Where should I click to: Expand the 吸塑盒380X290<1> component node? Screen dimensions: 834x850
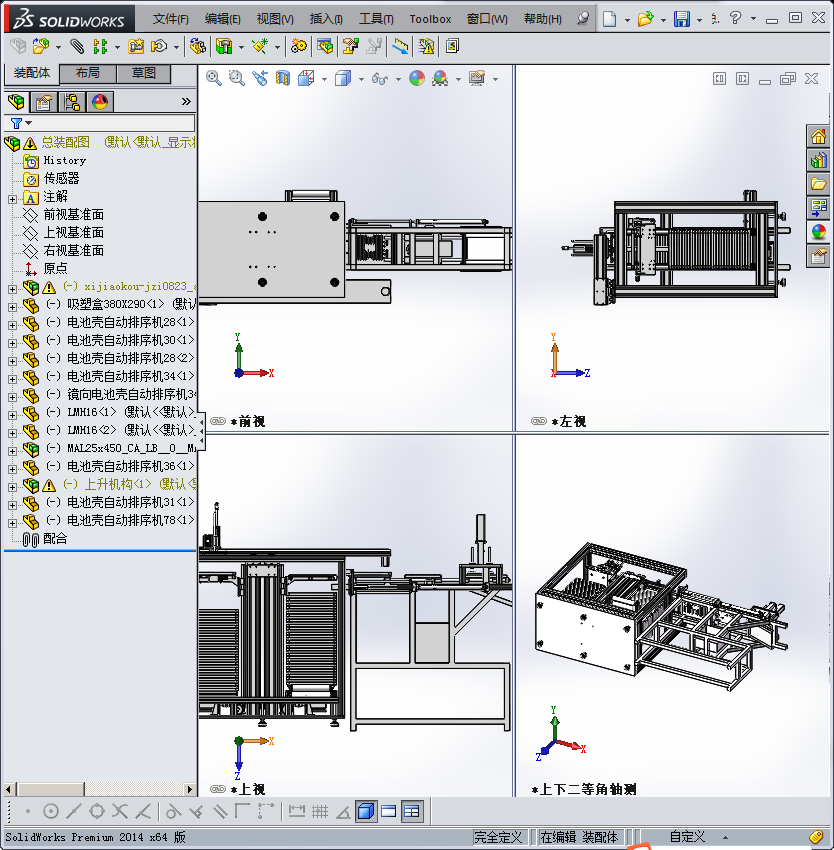click(x=12, y=307)
